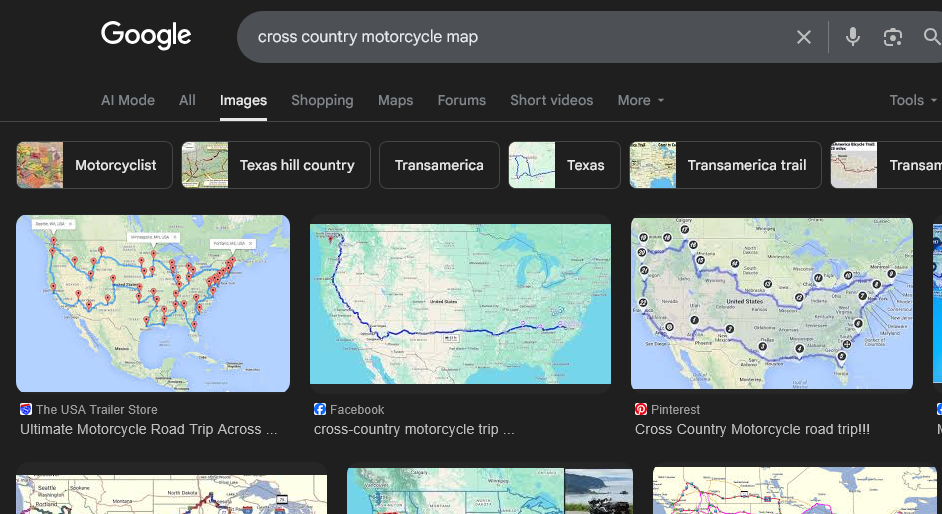
Task: Open USA Trailer Store map image
Action: point(153,303)
